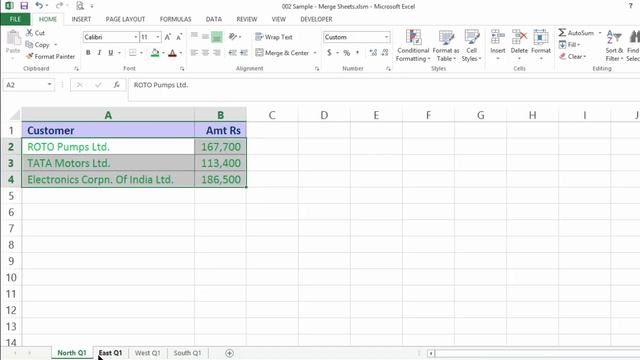Screen dimensions: 640x360
Task: Switch to the PAGE LAYOUT tab
Action: pyautogui.click(x=125, y=19)
